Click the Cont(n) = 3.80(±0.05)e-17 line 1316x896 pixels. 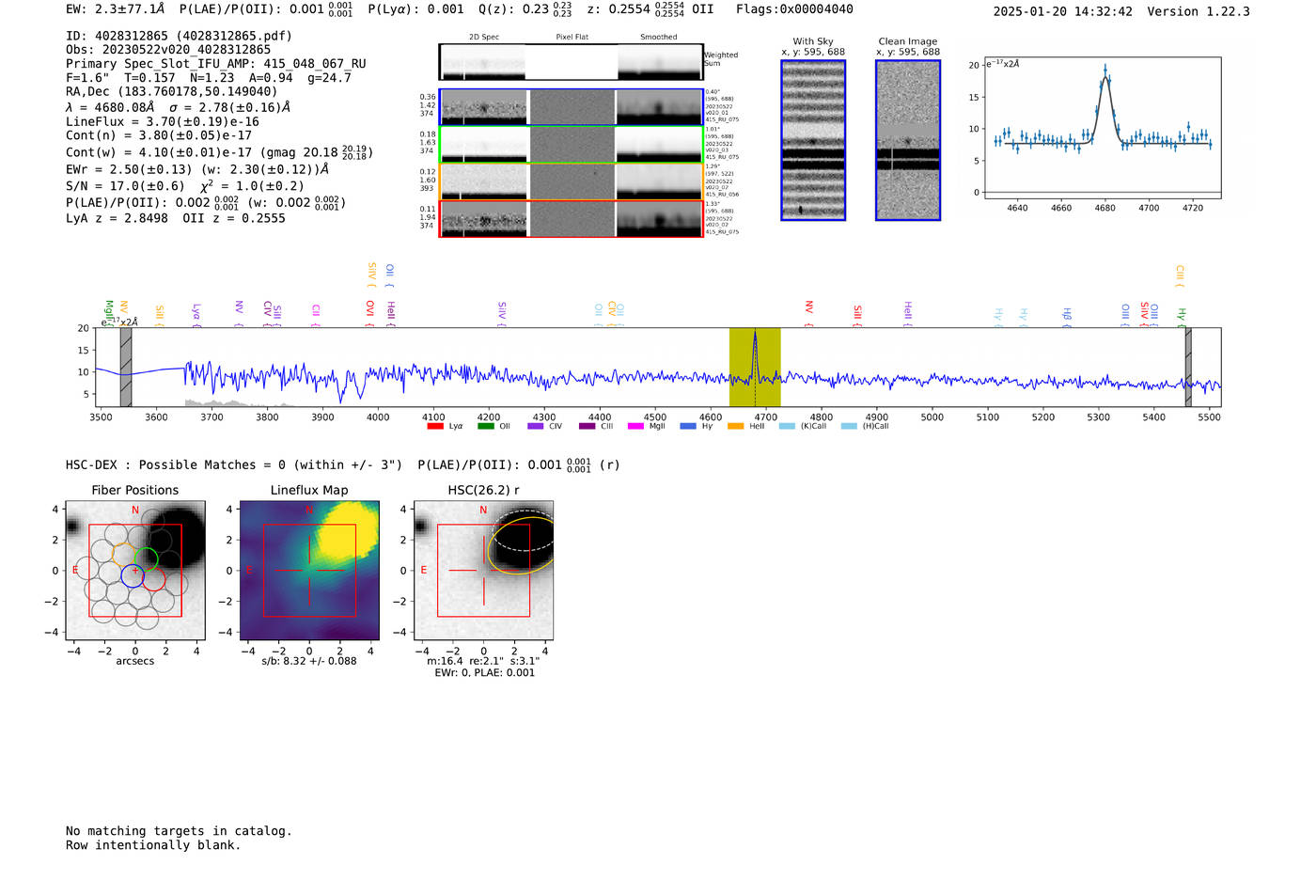coord(159,135)
